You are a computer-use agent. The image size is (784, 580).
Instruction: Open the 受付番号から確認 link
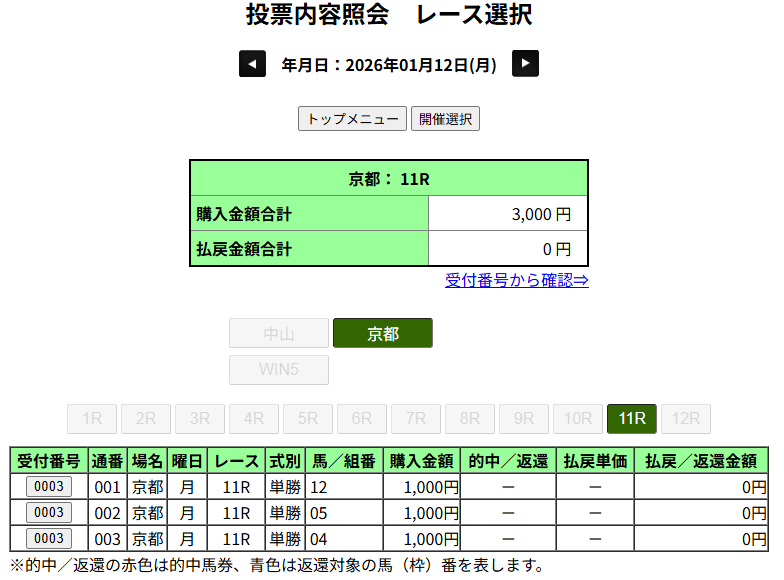tap(516, 280)
